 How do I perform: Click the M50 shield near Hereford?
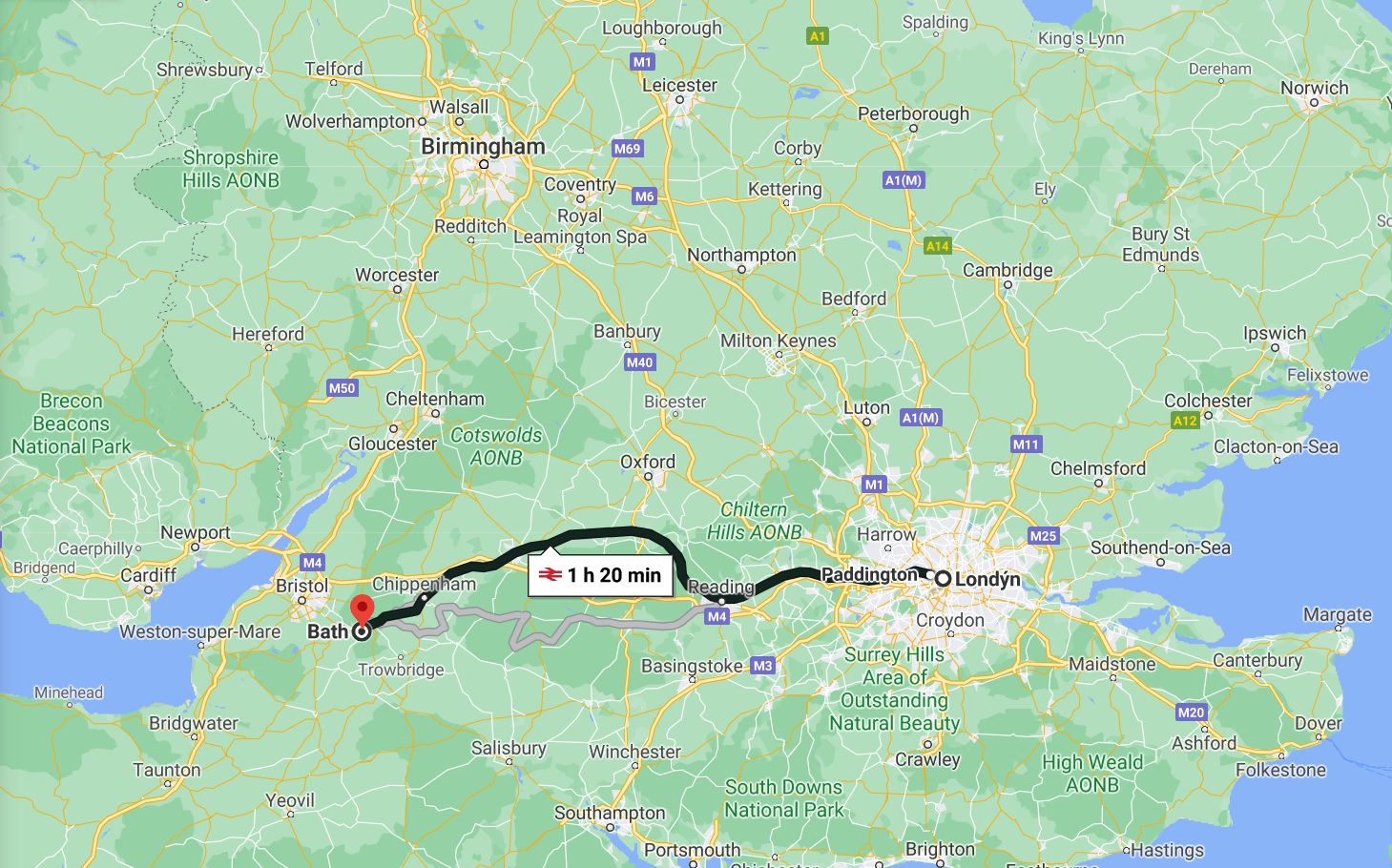(342, 388)
